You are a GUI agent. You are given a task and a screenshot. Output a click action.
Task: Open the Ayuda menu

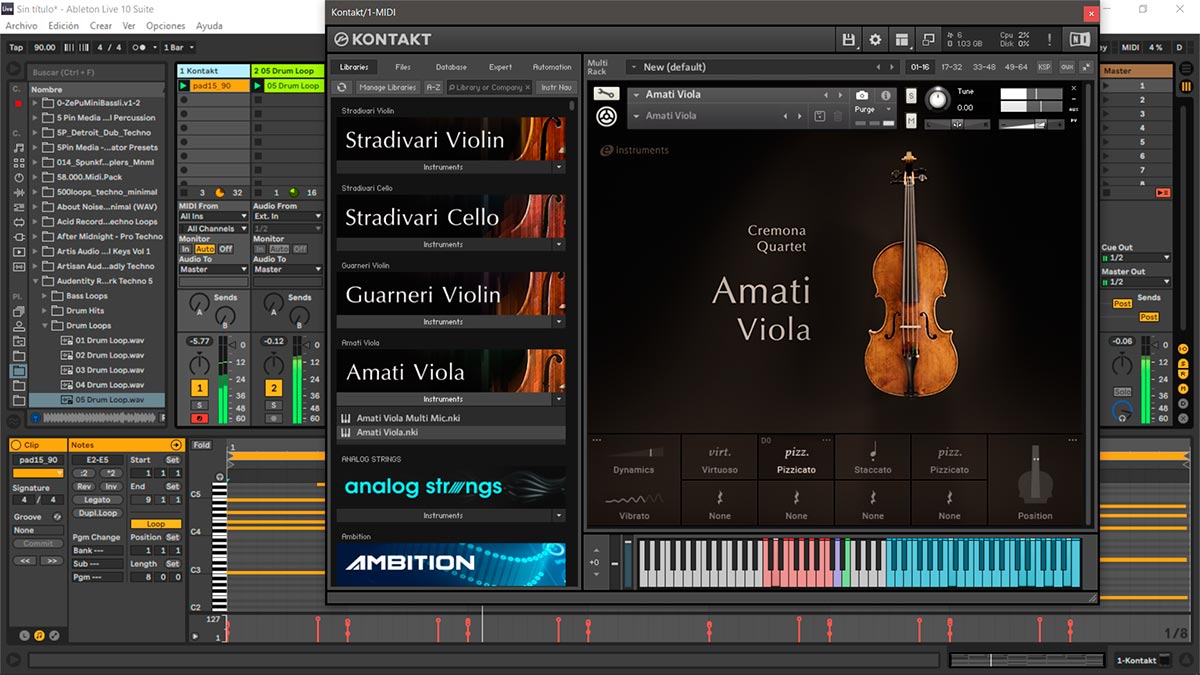click(209, 26)
